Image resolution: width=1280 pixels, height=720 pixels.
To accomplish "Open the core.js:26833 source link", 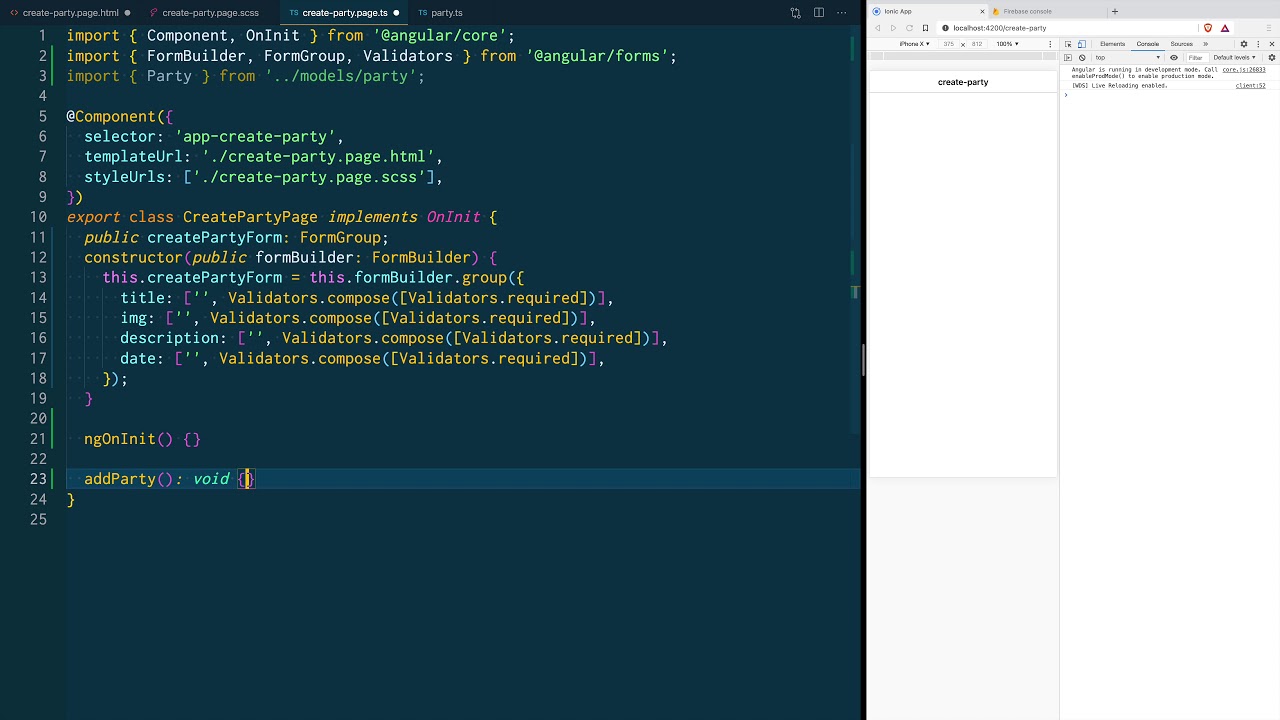I will coord(1244,69).
